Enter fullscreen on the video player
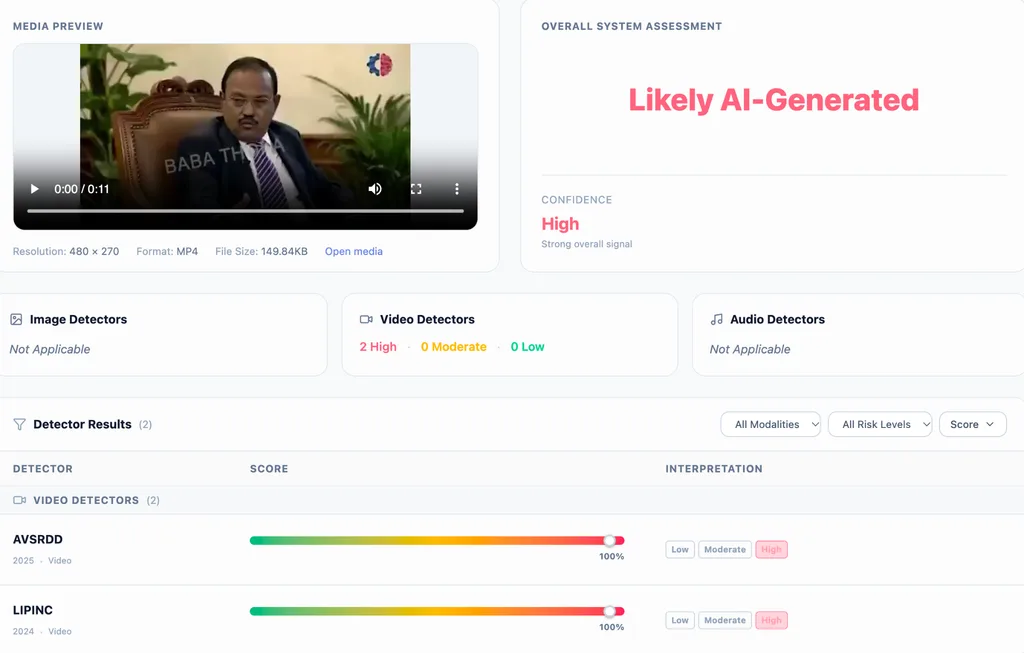Viewport: 1024px width, 653px height. pos(416,189)
